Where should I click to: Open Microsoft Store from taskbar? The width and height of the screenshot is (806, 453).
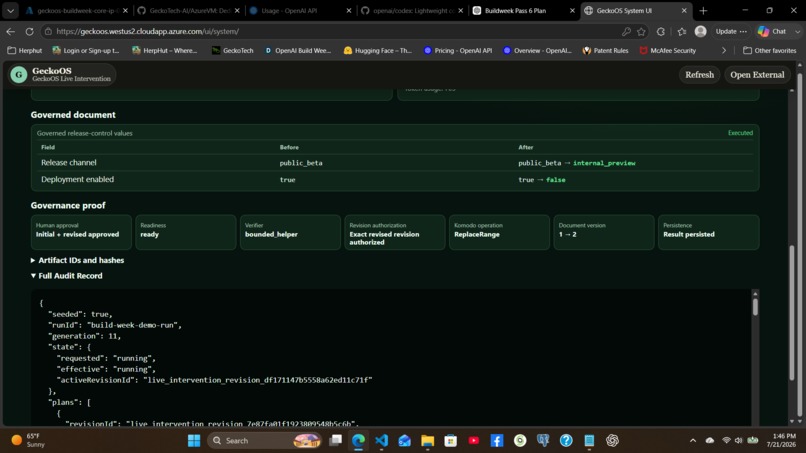451,441
